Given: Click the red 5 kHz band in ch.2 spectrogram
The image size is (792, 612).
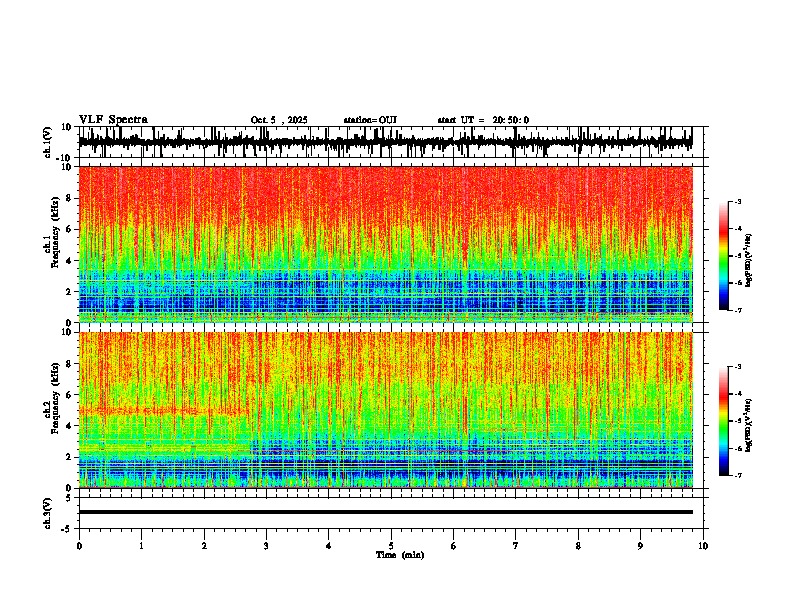Looking at the screenshot, I should point(164,412).
